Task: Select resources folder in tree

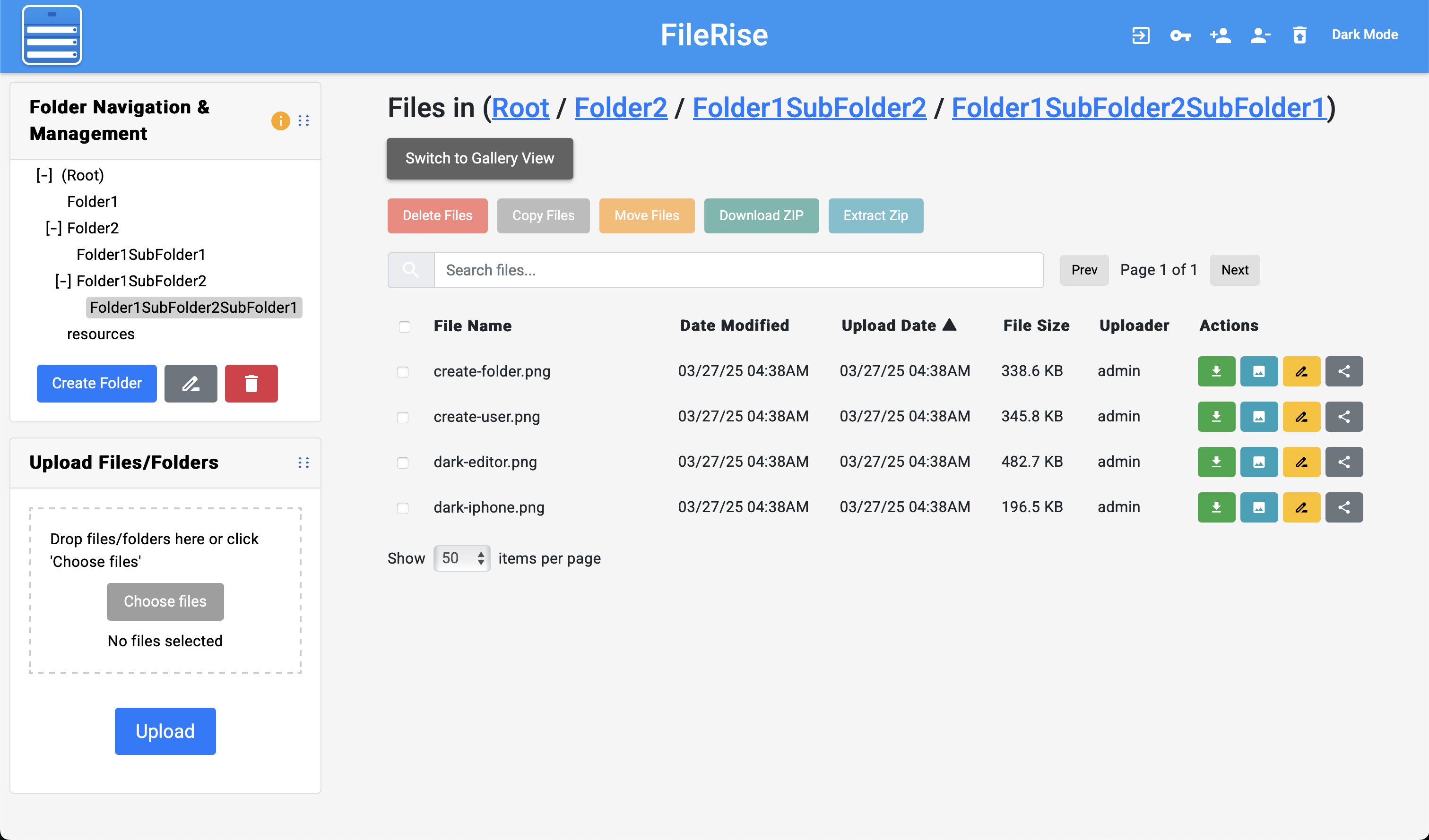Action: pyautogui.click(x=101, y=334)
